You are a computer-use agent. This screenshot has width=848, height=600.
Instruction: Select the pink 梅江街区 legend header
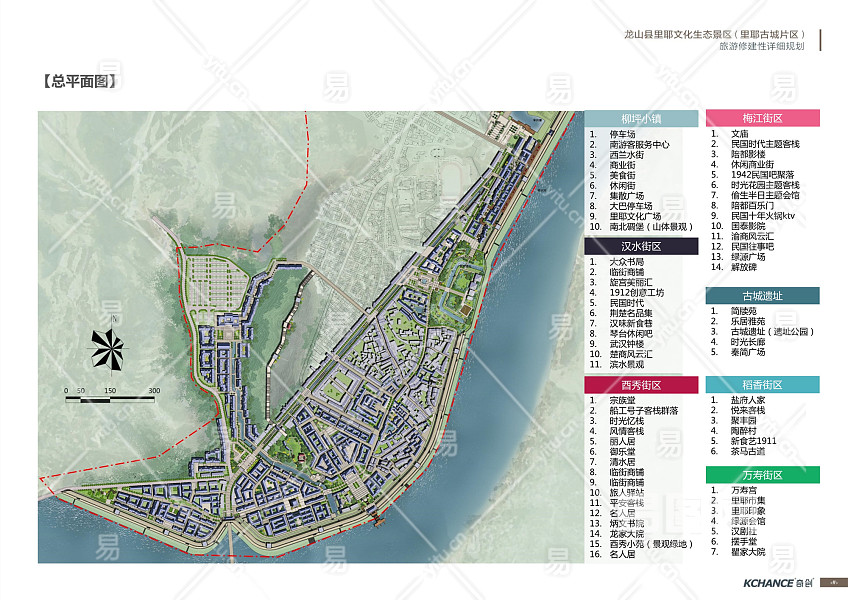point(763,118)
